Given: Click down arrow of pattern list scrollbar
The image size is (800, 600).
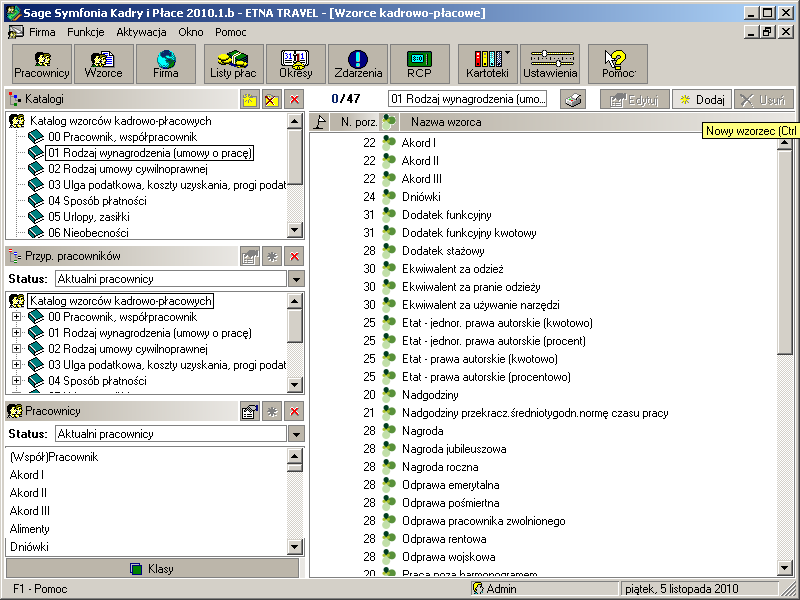Looking at the screenshot, I should [785, 567].
